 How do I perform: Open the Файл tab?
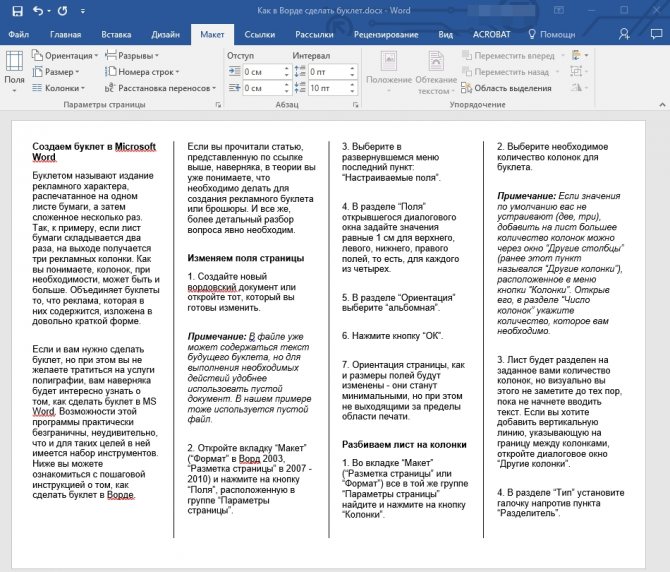coord(18,35)
